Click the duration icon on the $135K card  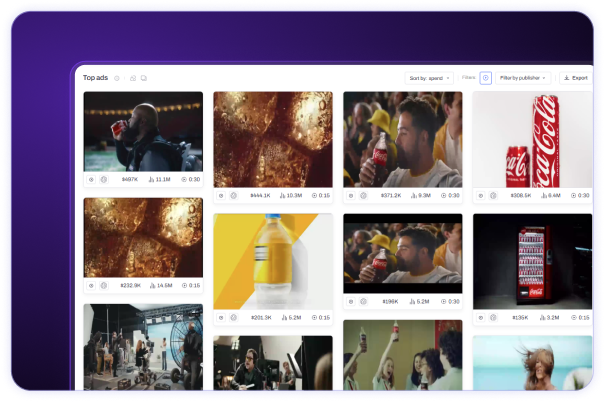[x=574, y=318]
